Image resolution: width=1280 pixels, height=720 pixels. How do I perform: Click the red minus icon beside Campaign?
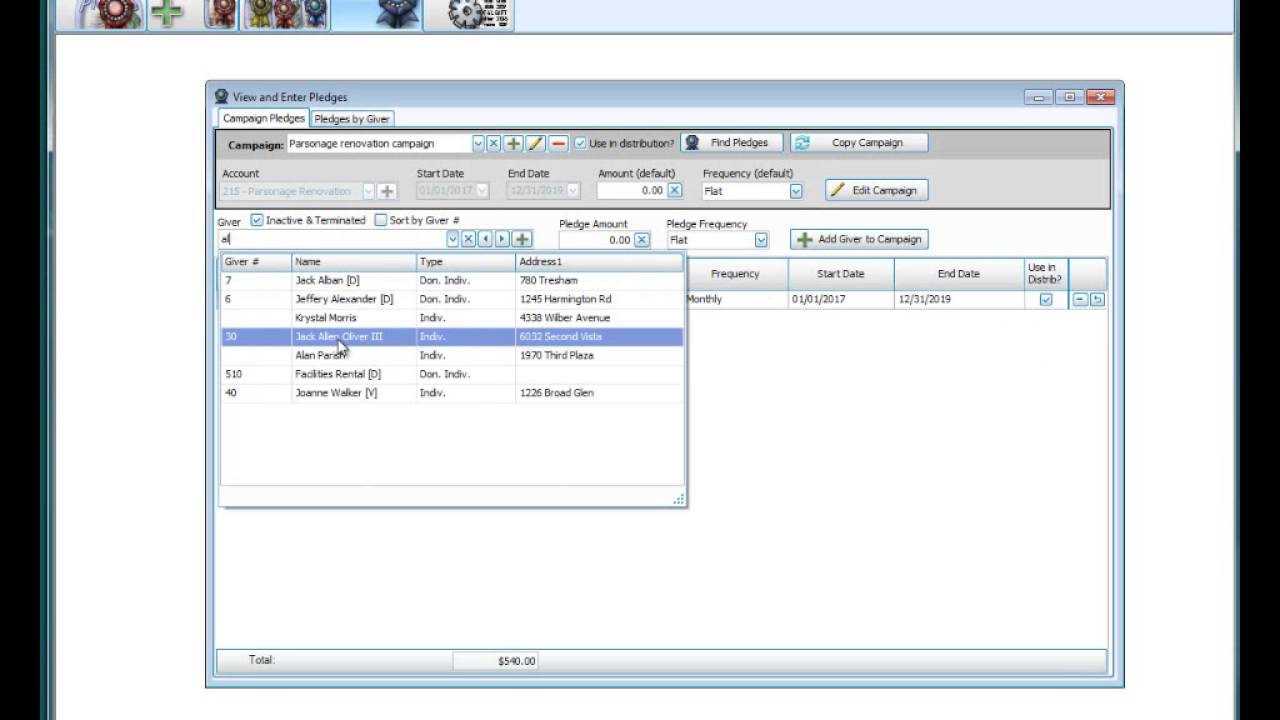point(558,144)
